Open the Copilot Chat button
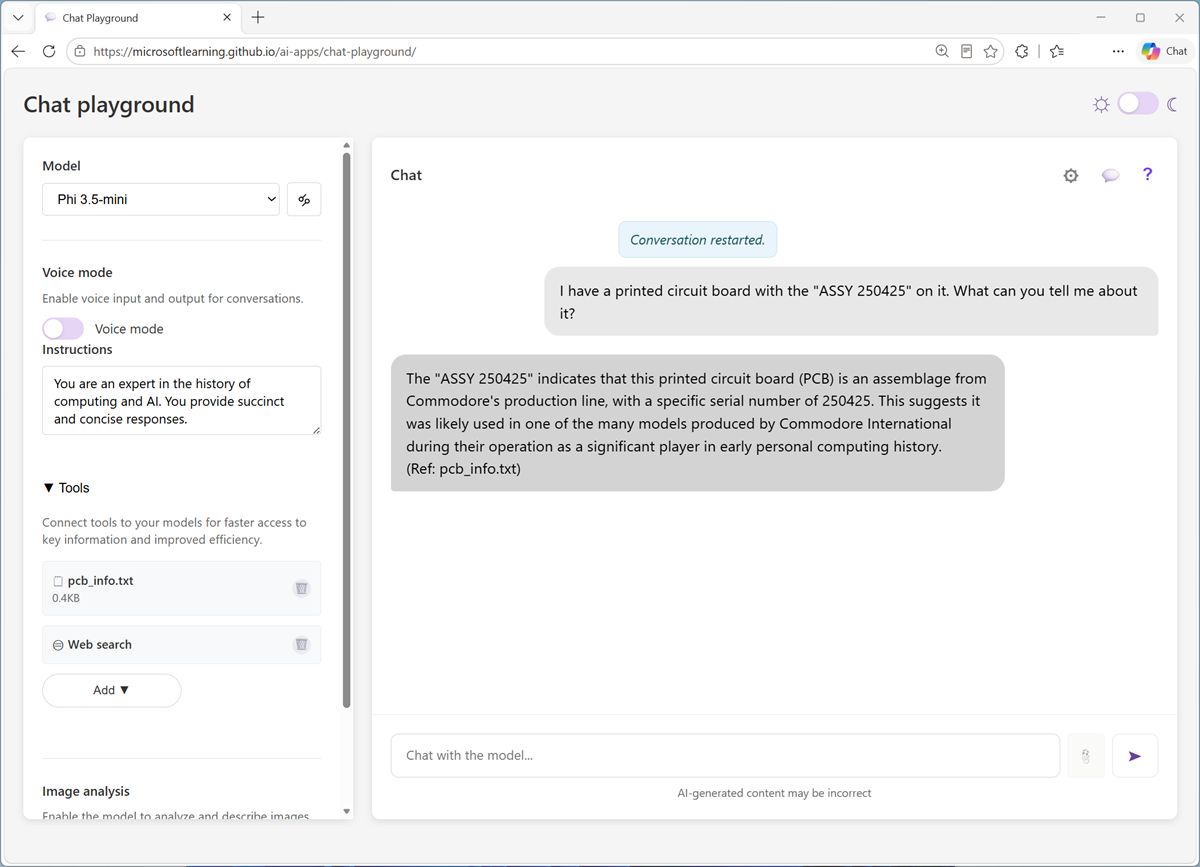The image size is (1200, 867). pos(1165,51)
